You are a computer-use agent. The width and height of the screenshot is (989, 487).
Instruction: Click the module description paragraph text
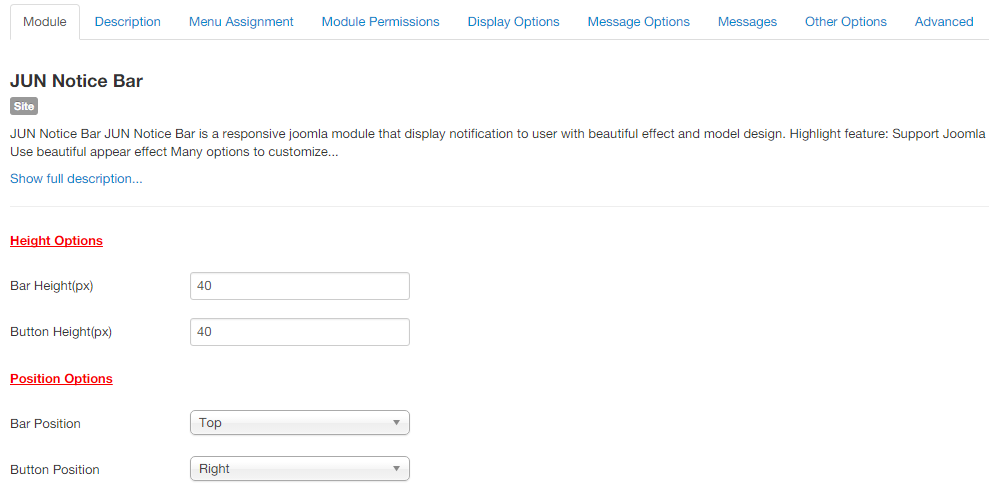498,143
